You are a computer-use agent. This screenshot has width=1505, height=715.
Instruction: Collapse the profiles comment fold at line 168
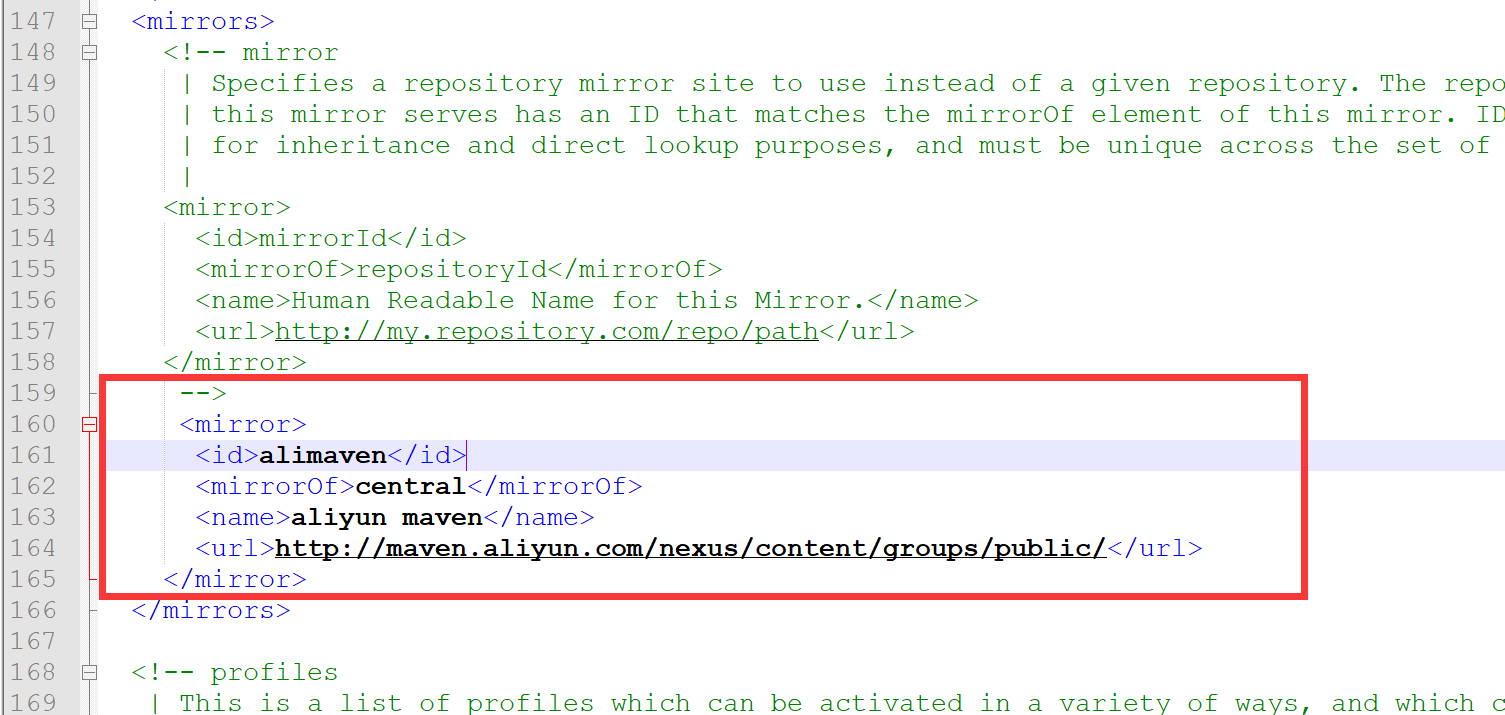coord(89,672)
